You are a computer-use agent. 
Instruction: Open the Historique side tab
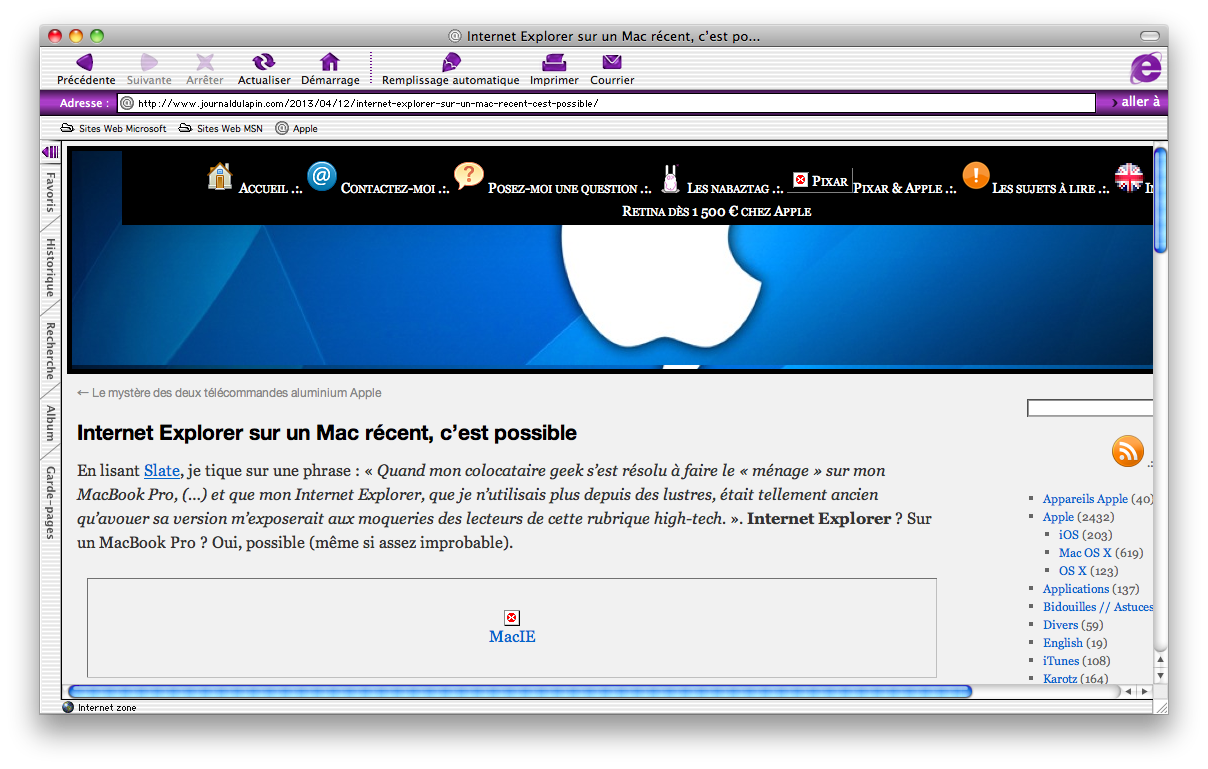50,267
